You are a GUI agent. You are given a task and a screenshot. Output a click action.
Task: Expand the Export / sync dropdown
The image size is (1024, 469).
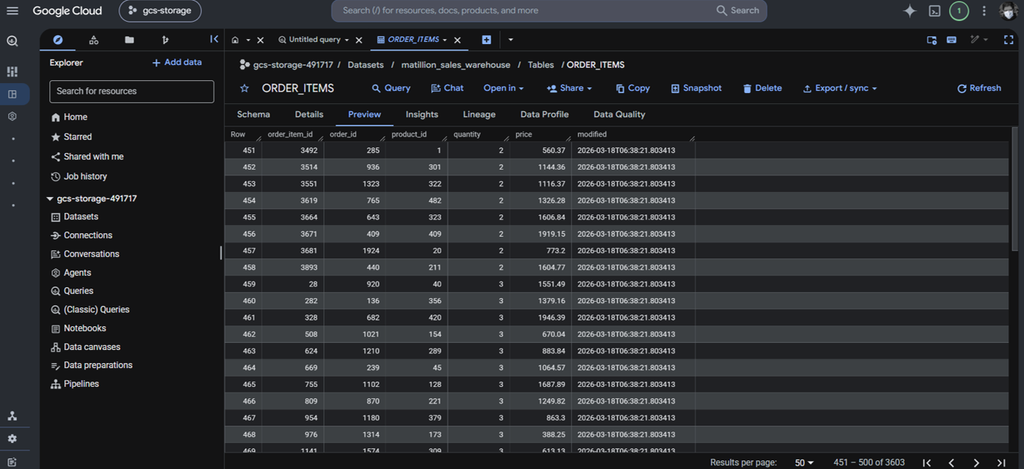click(x=839, y=88)
